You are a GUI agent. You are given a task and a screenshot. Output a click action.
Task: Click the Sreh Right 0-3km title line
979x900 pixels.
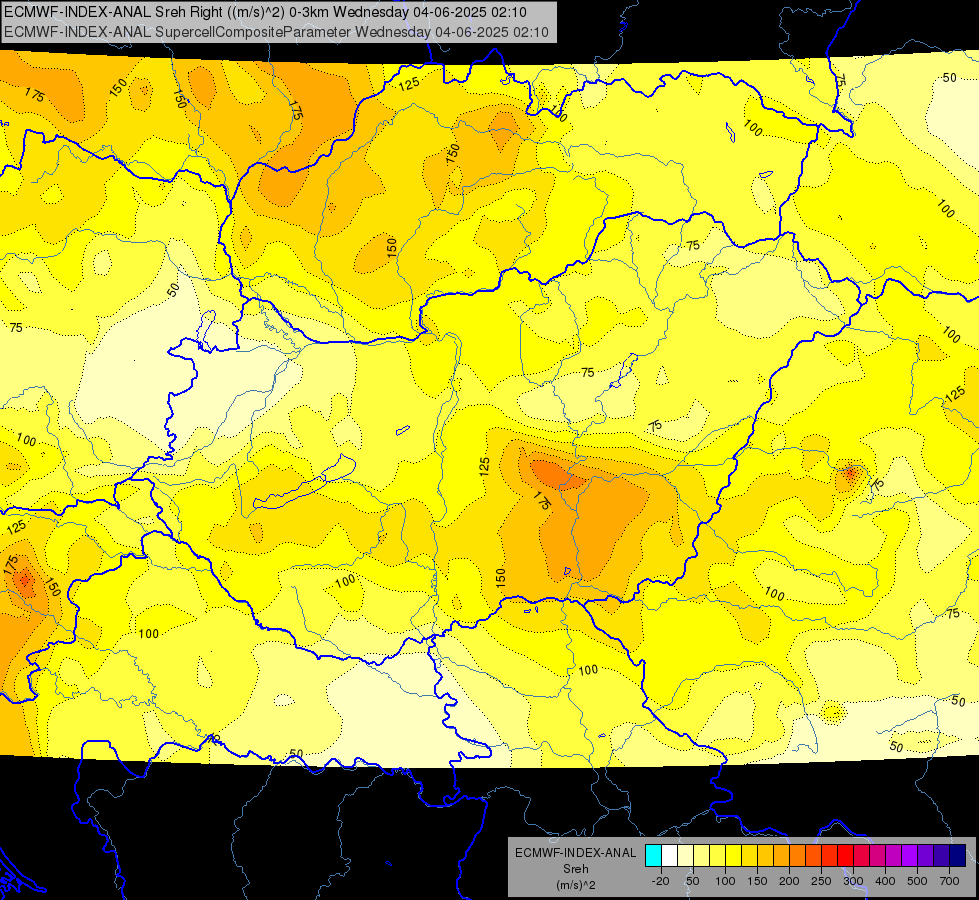tap(265, 12)
